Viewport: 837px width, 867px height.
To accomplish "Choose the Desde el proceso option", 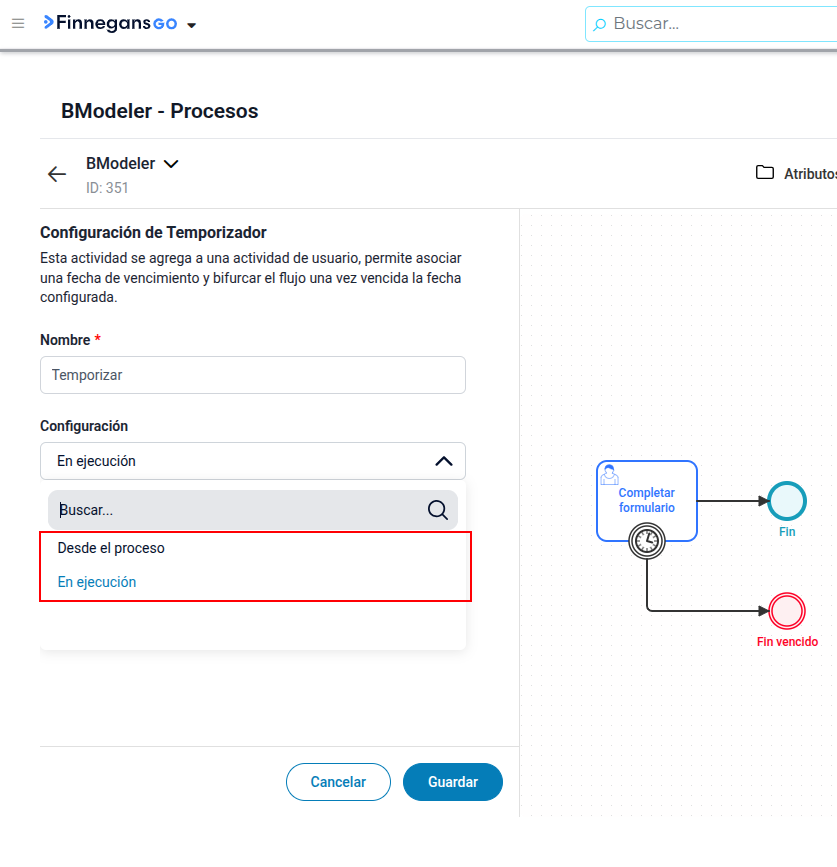I will coord(111,548).
